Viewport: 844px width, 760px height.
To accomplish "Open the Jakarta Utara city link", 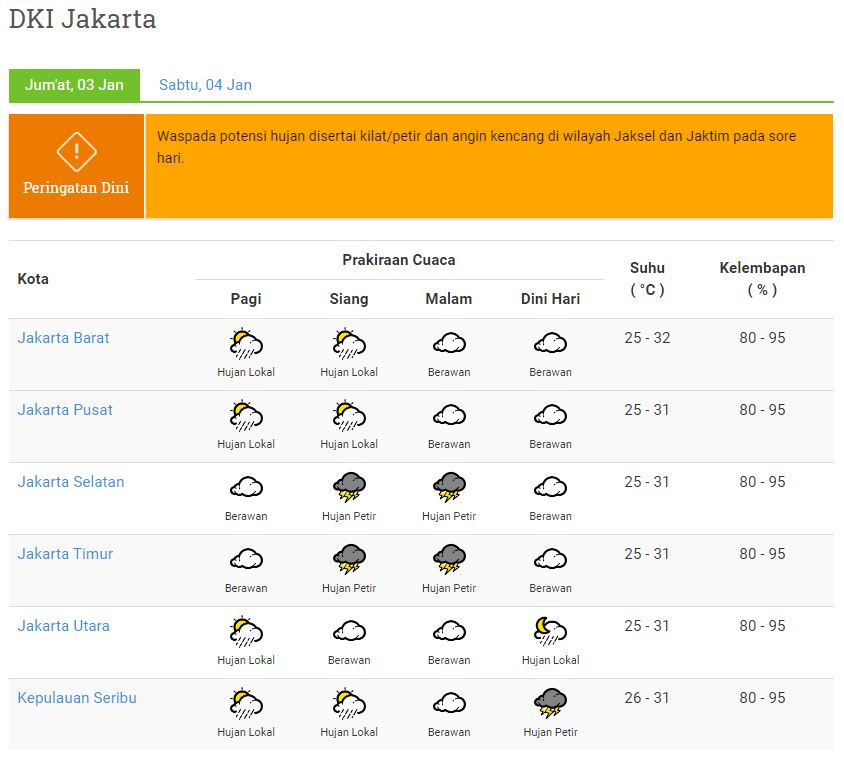I will (x=63, y=626).
